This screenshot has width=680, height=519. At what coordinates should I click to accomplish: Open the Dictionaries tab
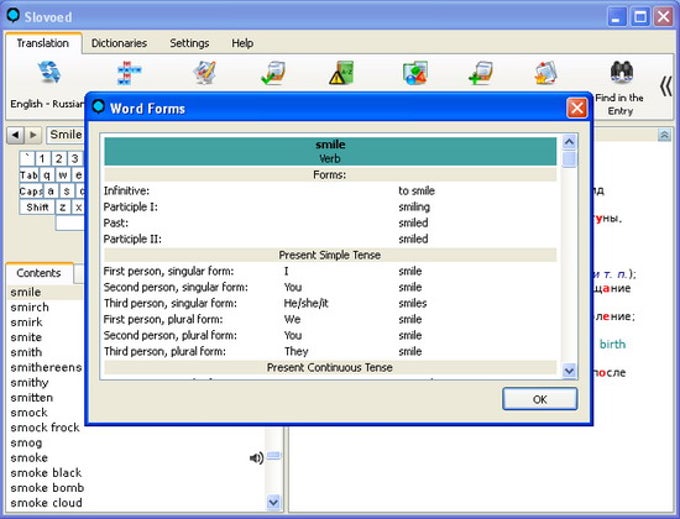point(119,43)
